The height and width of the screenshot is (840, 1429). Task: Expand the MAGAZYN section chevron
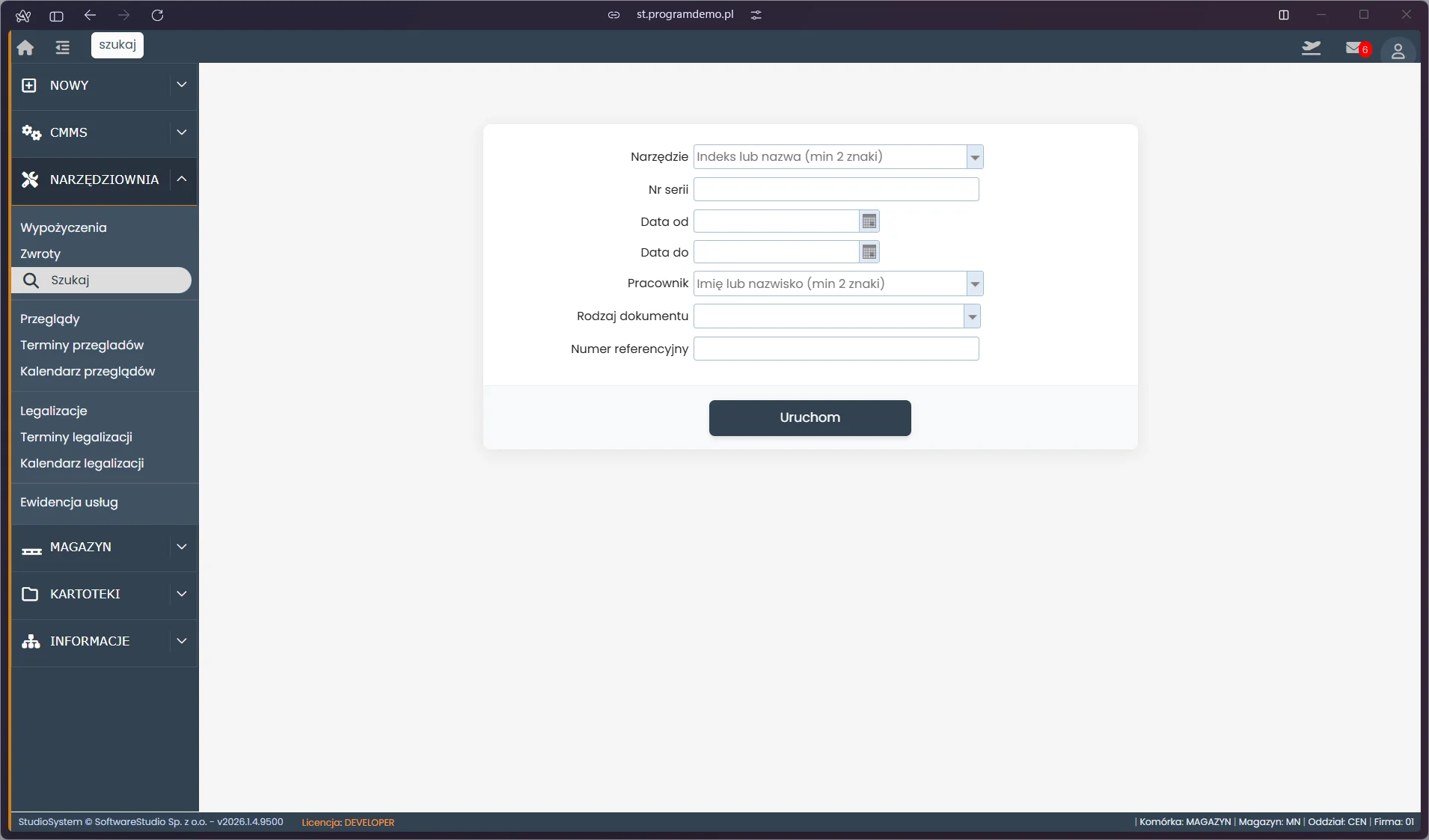pos(182,547)
